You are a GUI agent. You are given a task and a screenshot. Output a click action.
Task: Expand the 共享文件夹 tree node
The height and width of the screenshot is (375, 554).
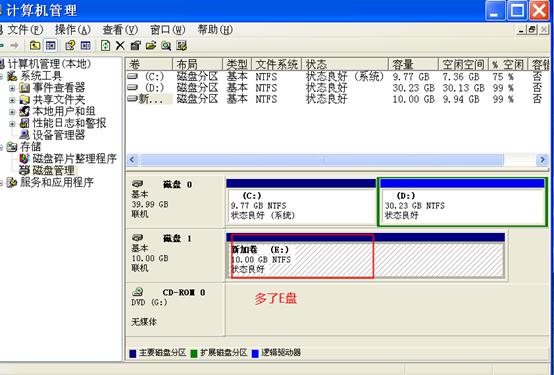click(12, 100)
